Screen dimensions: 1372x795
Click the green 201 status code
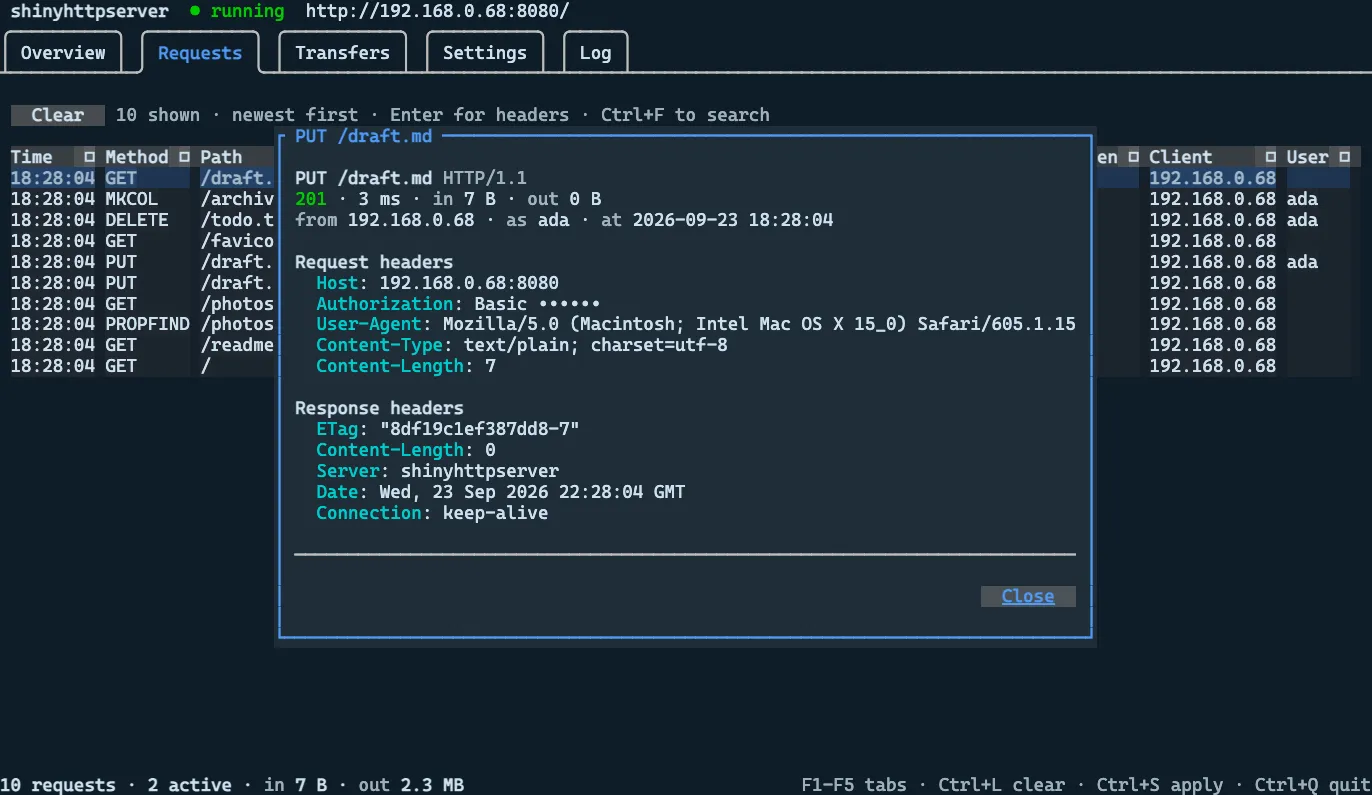pyautogui.click(x=311, y=199)
